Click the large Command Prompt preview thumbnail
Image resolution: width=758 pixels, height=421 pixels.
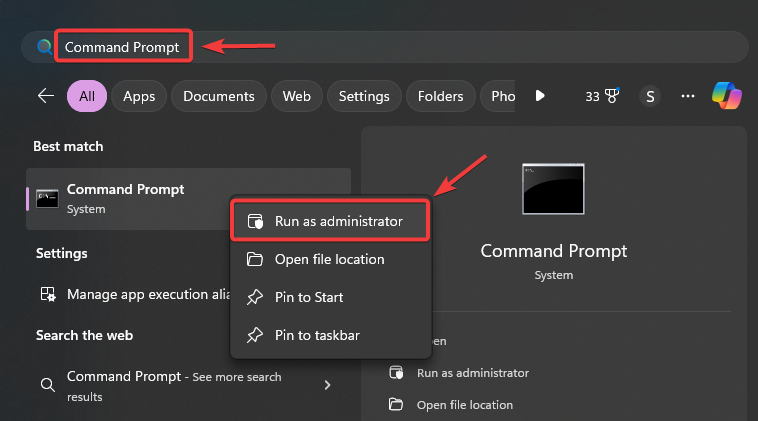point(553,189)
